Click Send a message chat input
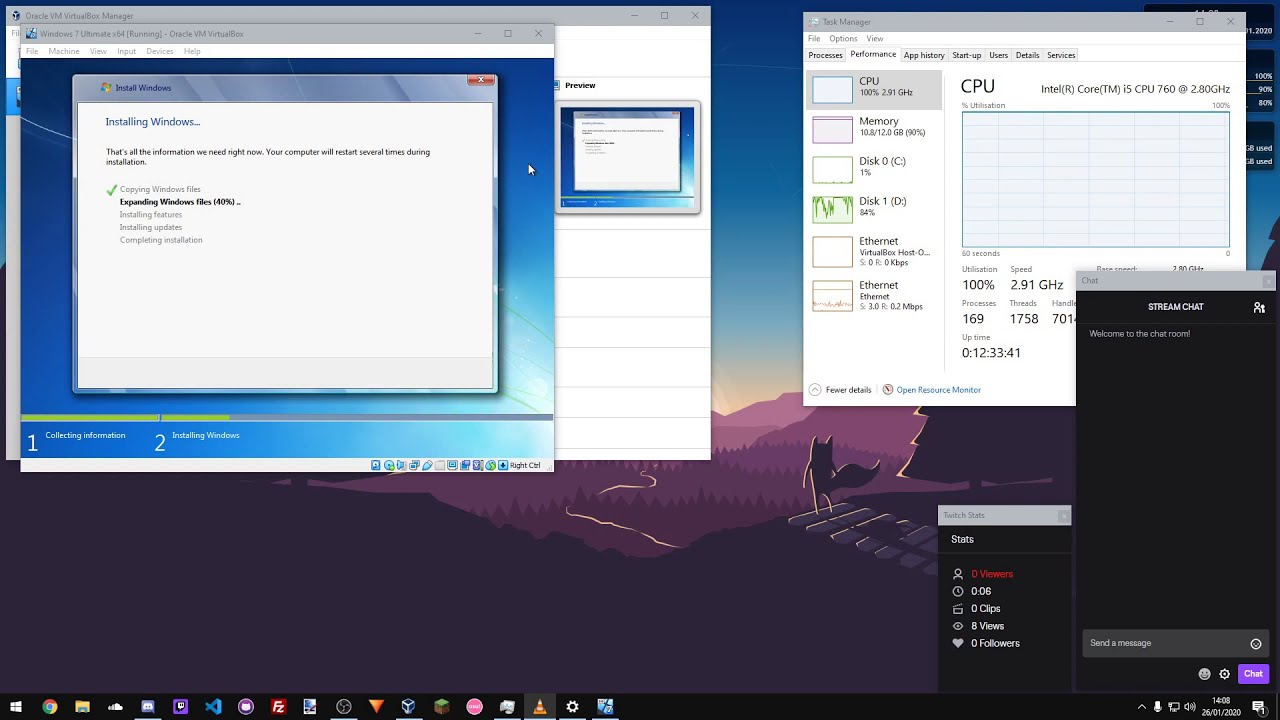 pos(1166,643)
